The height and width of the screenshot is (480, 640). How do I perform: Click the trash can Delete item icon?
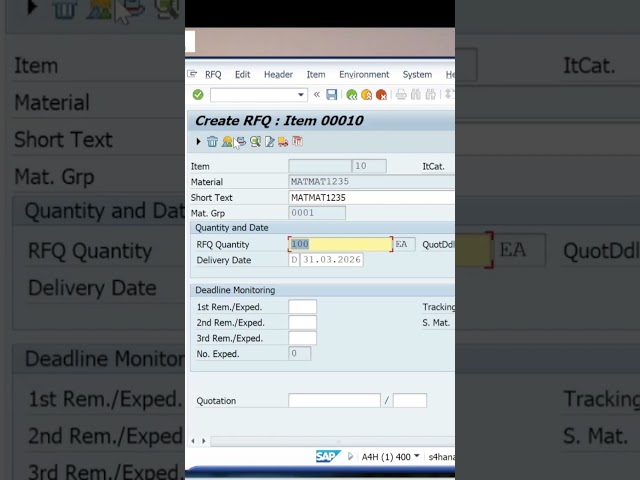pyautogui.click(x=212, y=142)
